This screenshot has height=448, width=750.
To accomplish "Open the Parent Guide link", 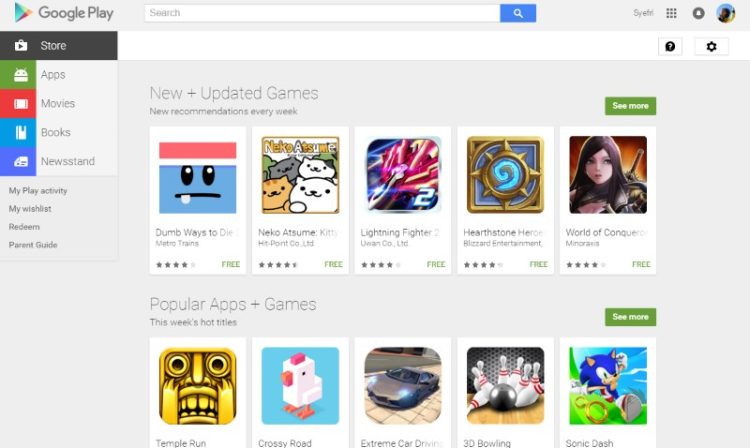I will click(33, 245).
